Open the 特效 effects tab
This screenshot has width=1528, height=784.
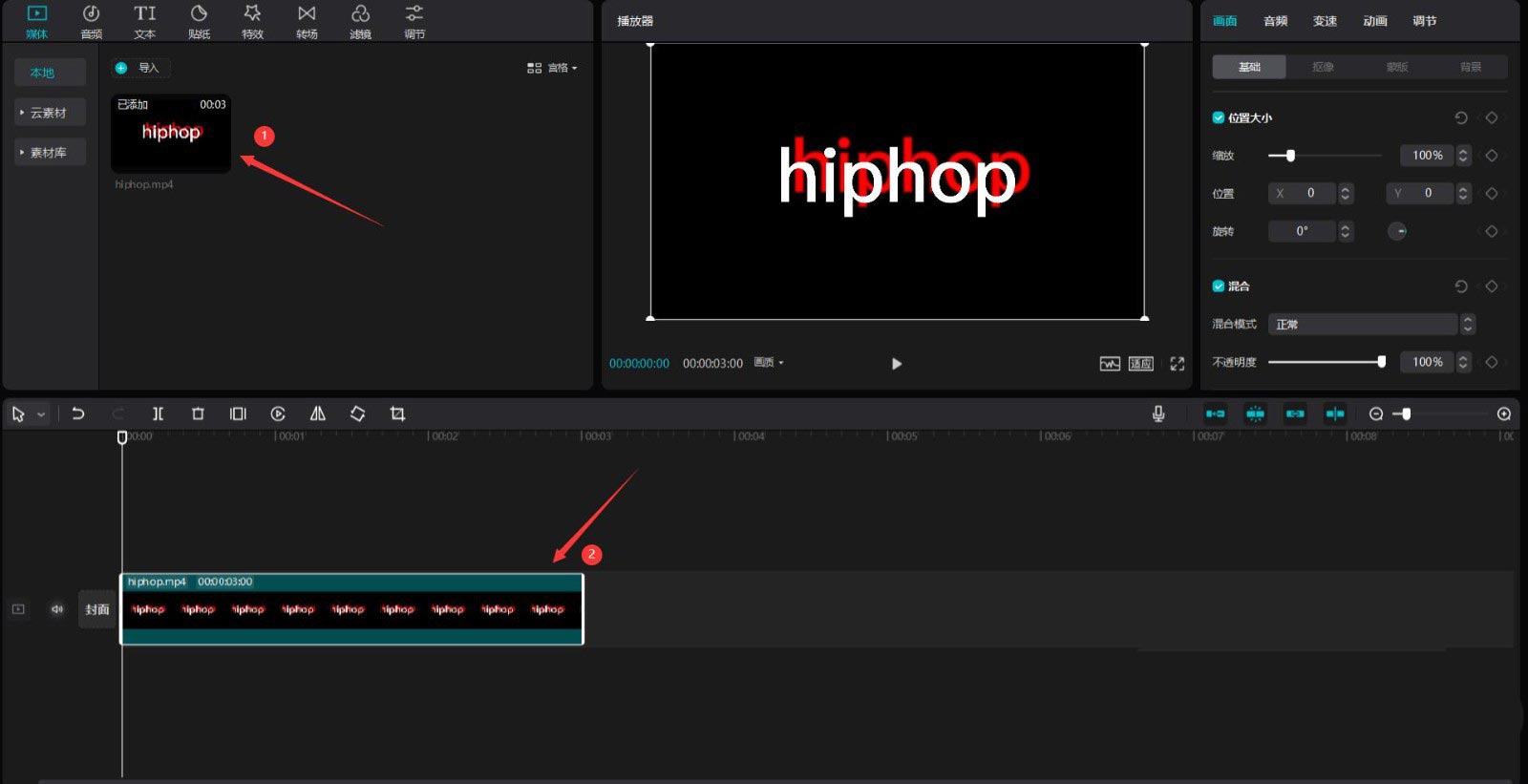pyautogui.click(x=252, y=21)
